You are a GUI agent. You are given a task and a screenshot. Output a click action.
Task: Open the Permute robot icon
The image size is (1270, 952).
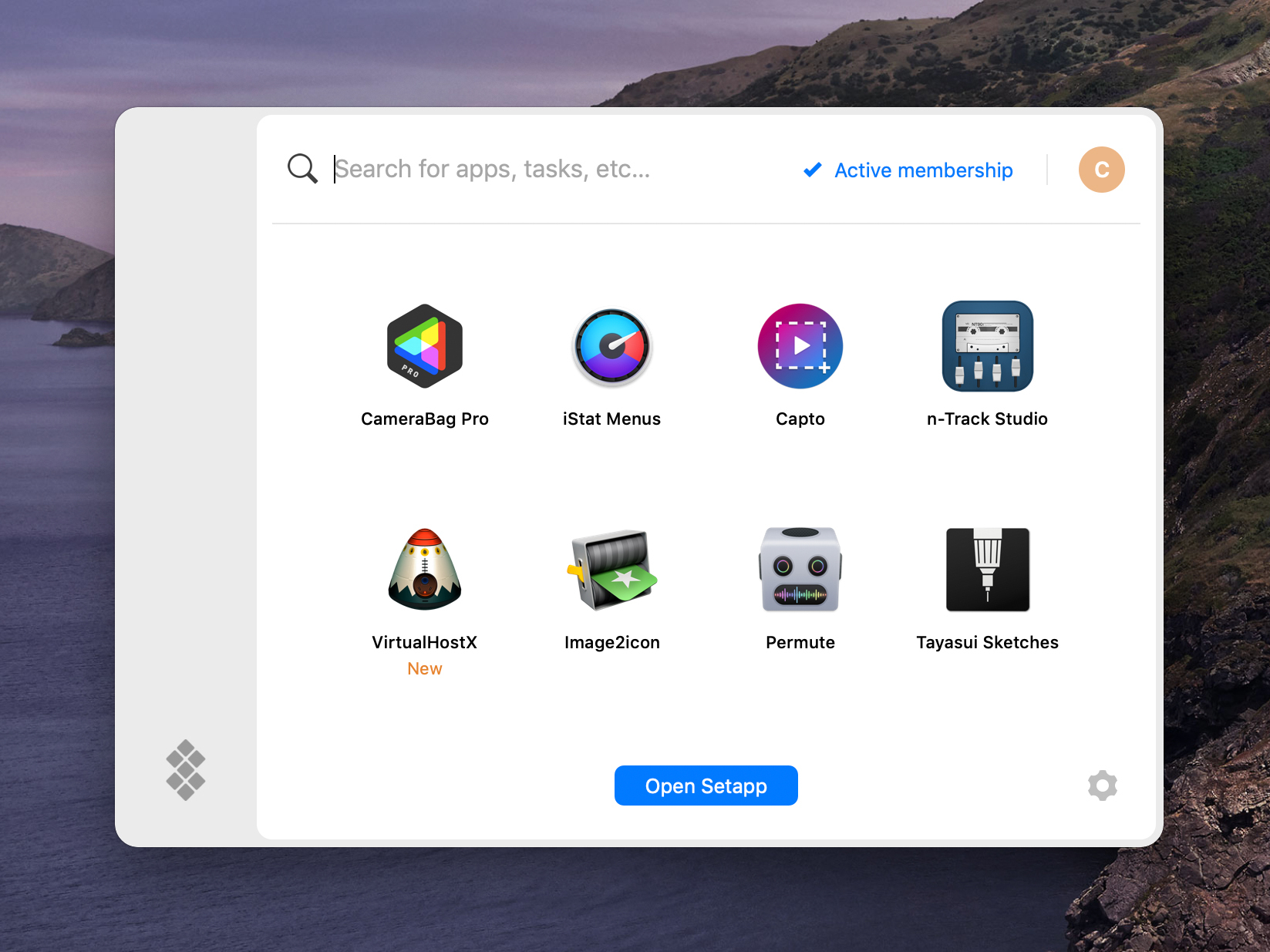pyautogui.click(x=800, y=570)
